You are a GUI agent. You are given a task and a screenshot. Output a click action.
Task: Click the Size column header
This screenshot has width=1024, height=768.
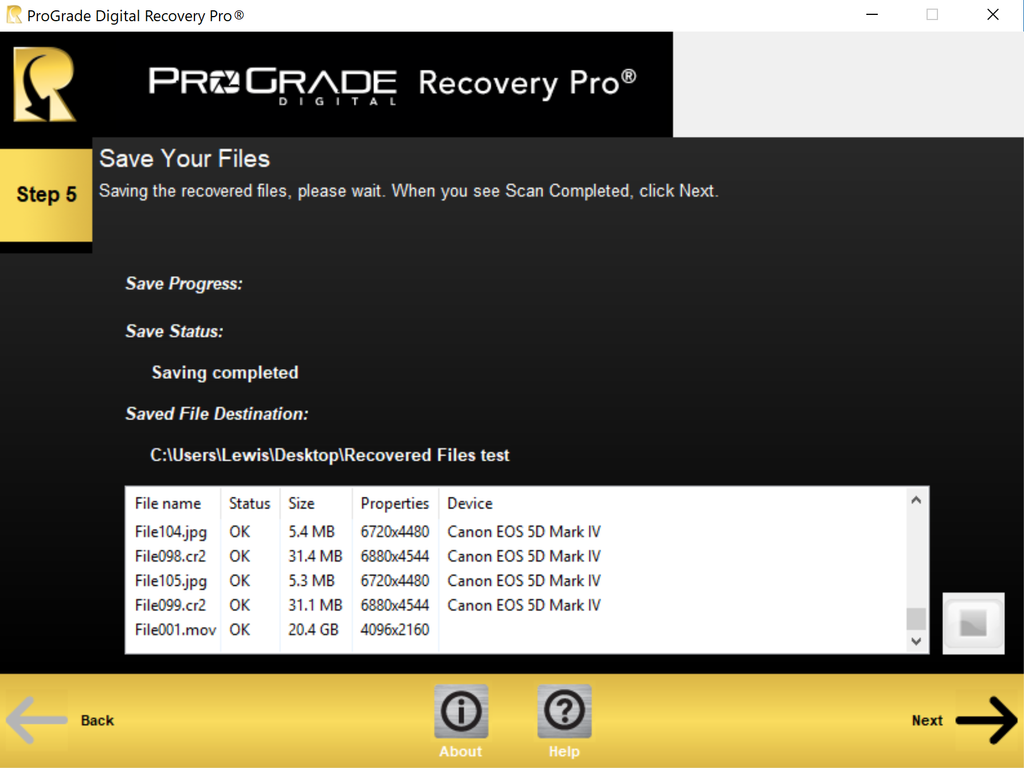click(x=303, y=503)
